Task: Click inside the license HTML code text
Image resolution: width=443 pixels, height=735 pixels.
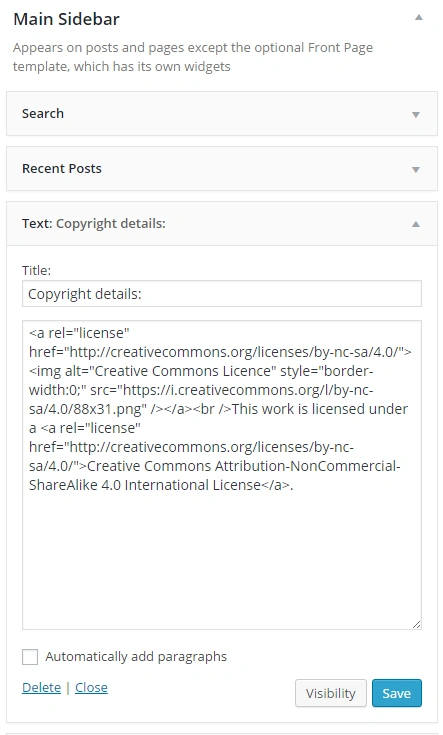Action: pos(218,408)
